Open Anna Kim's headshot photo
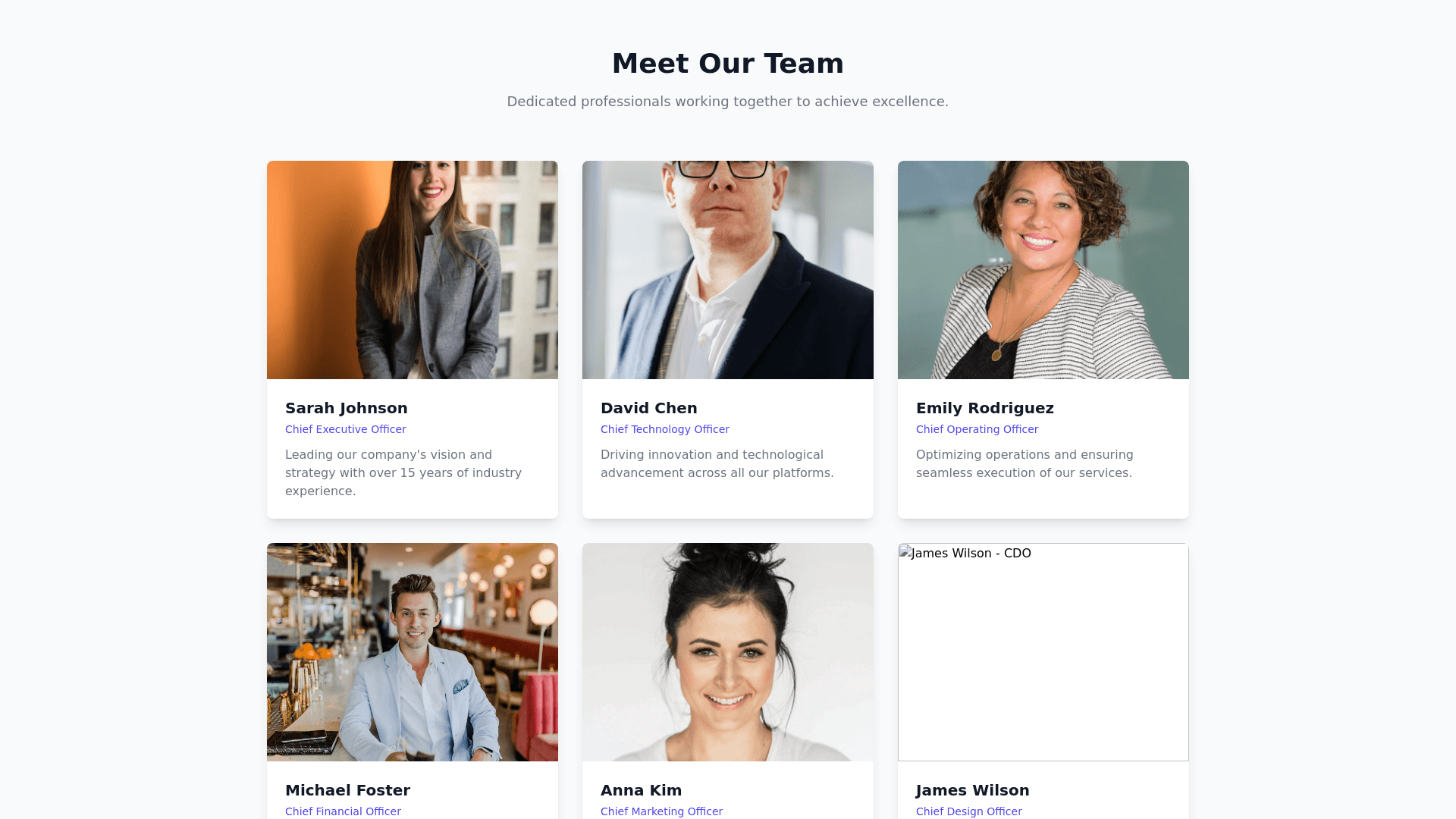 728,652
